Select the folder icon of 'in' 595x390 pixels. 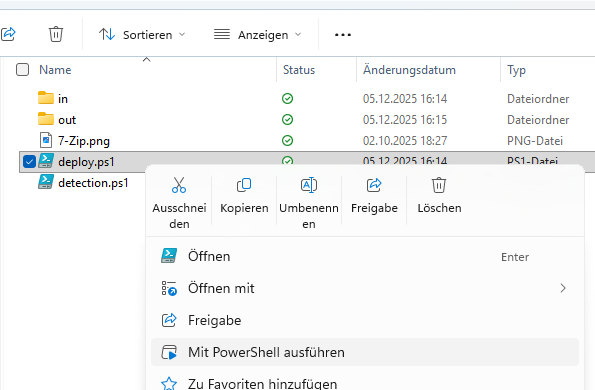point(46,98)
